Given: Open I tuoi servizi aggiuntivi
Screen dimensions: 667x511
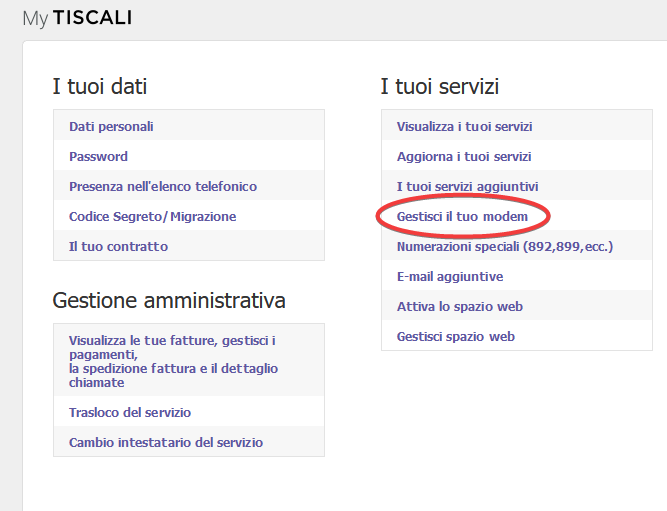Looking at the screenshot, I should click(467, 186).
